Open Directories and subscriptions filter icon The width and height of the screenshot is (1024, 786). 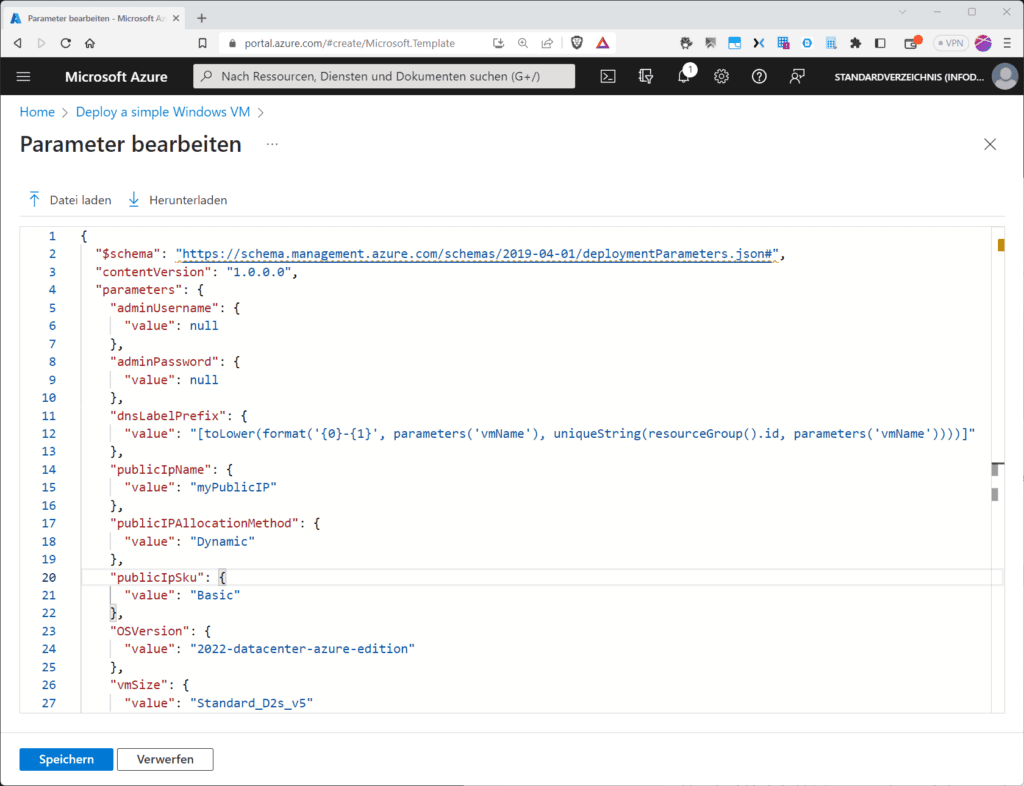pos(645,76)
